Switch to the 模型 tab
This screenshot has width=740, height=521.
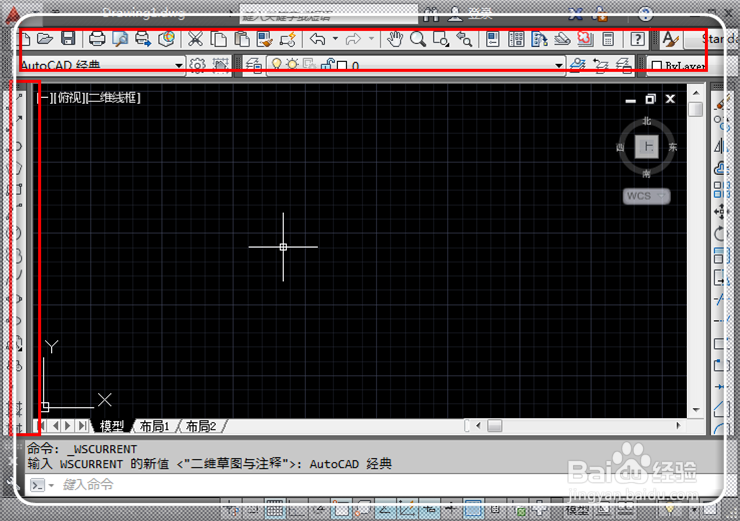tap(112, 426)
